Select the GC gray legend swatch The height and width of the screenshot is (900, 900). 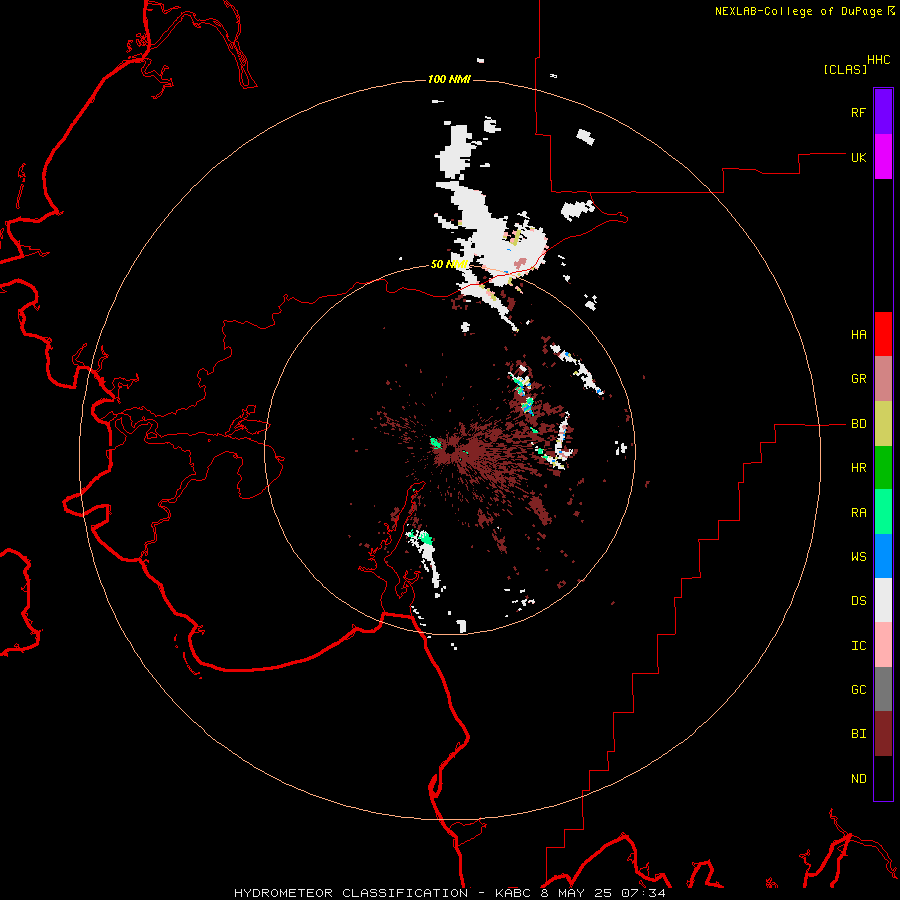(883, 689)
